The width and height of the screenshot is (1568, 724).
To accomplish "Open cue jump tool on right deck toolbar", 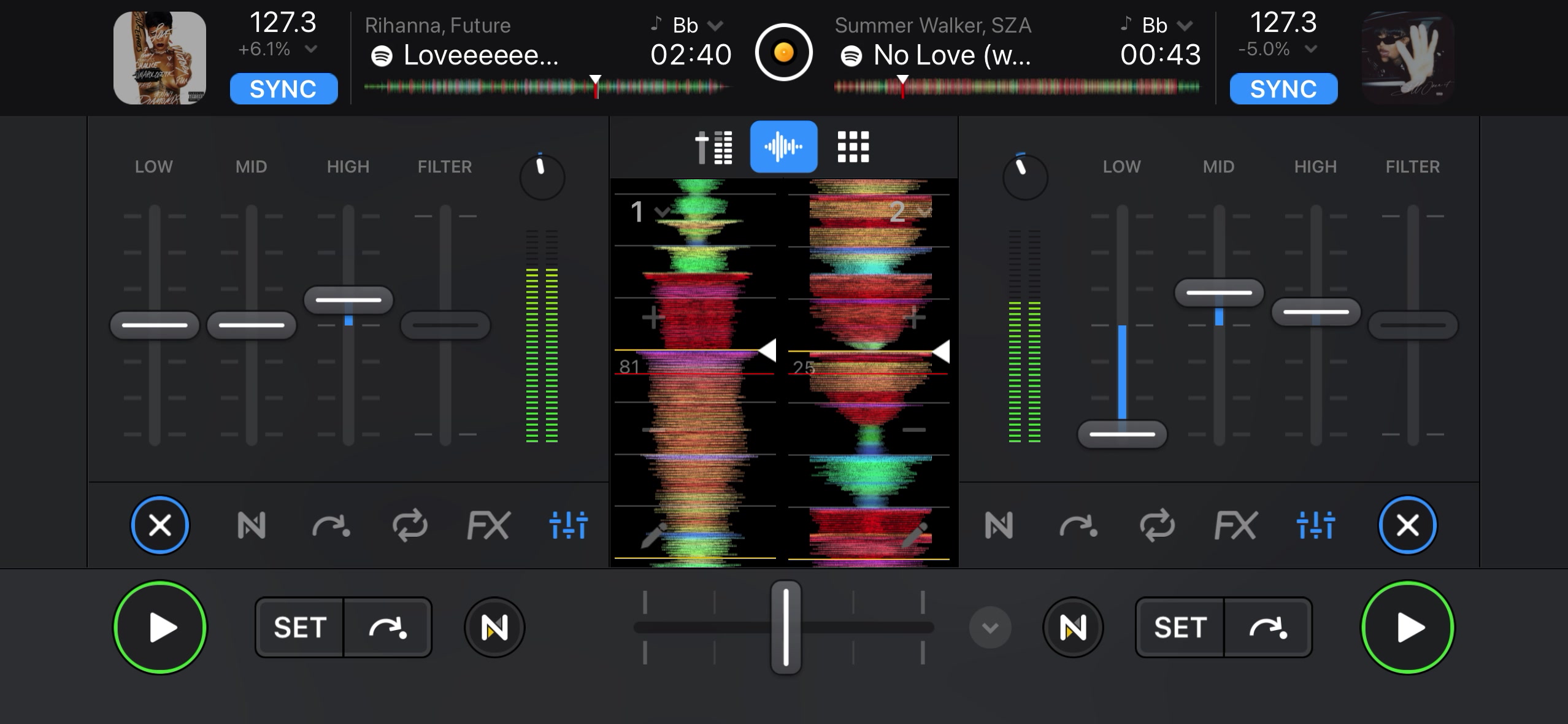I will [1078, 526].
